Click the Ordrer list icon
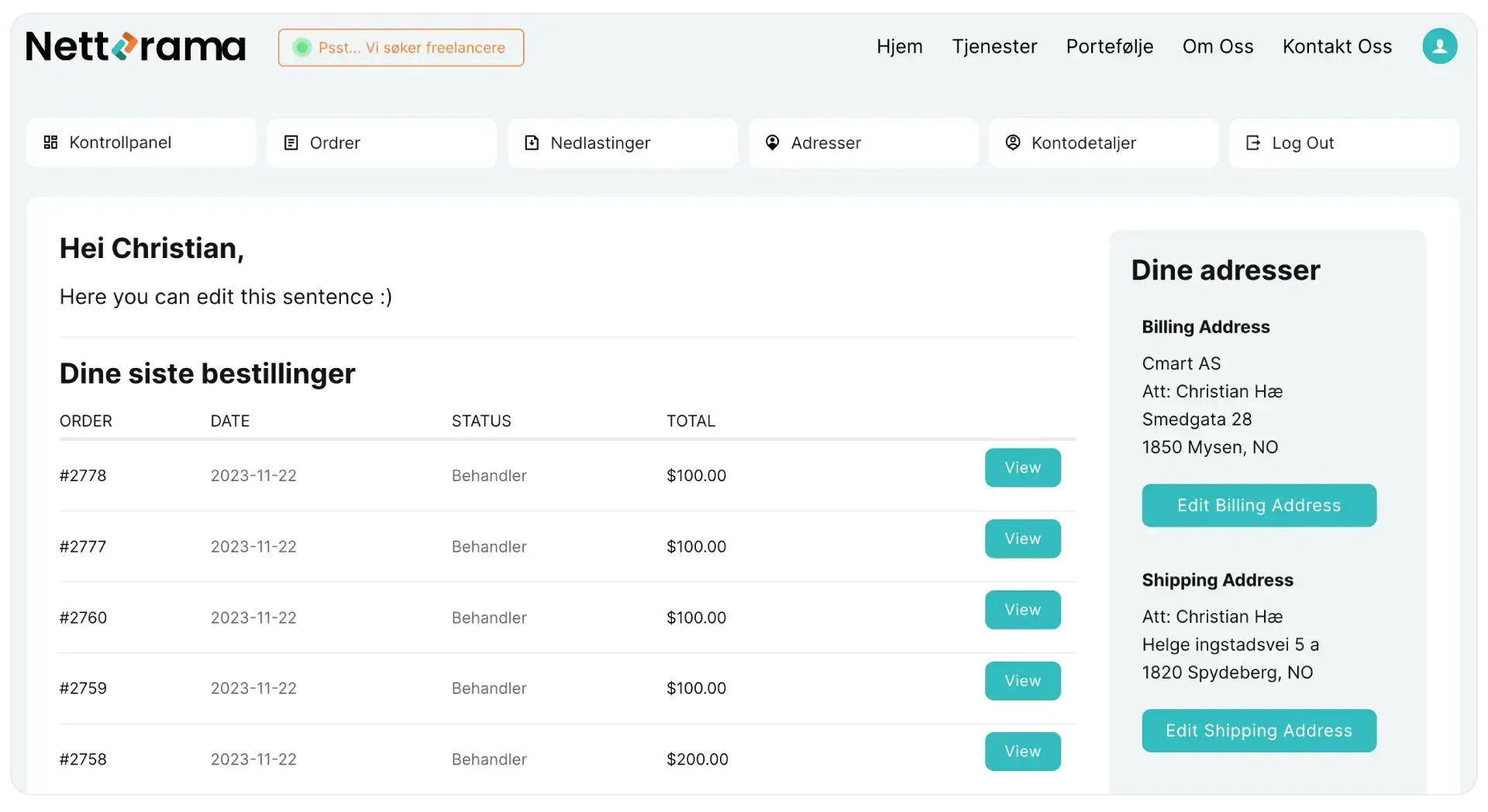The image size is (1488, 812). tap(291, 143)
